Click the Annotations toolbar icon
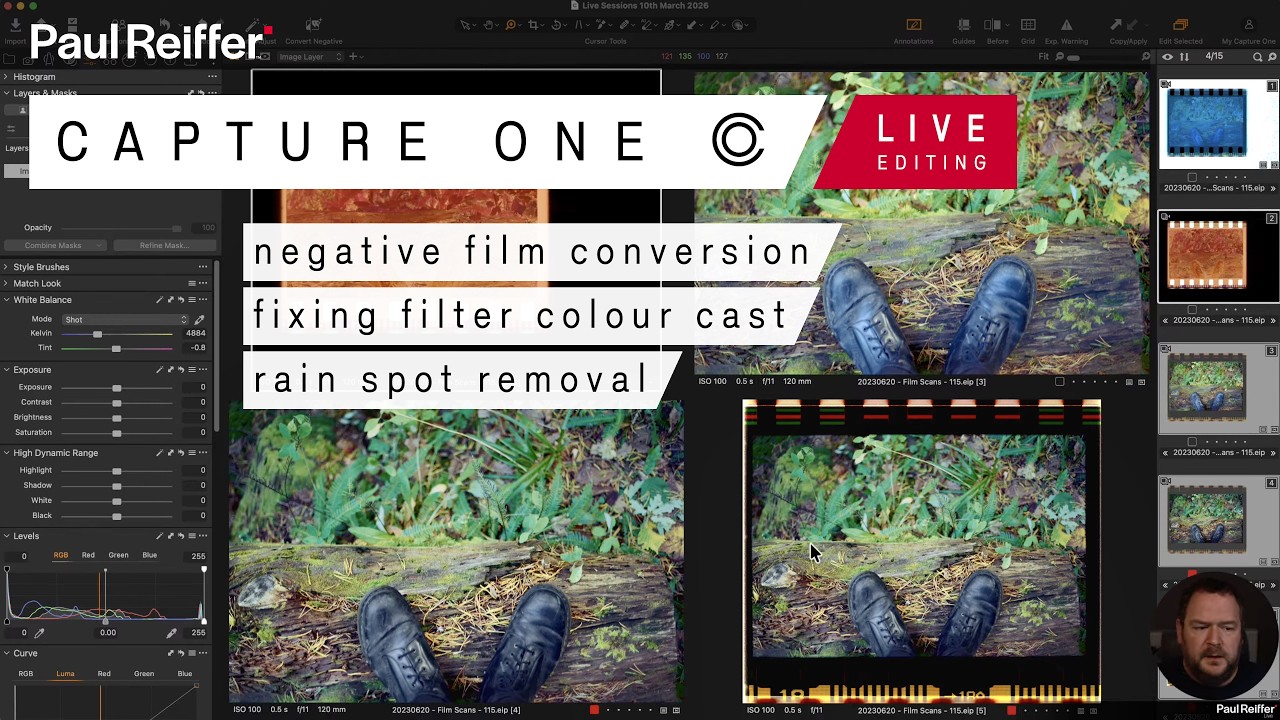The width and height of the screenshot is (1280, 720). point(913,26)
